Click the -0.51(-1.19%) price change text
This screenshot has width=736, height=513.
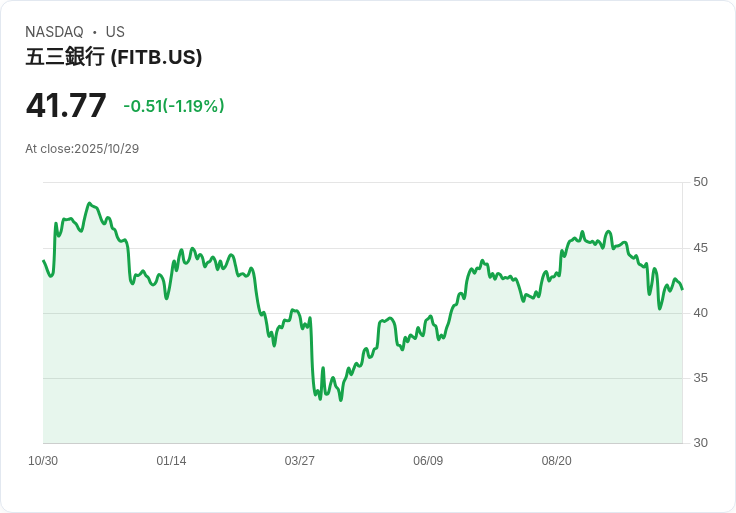173,106
